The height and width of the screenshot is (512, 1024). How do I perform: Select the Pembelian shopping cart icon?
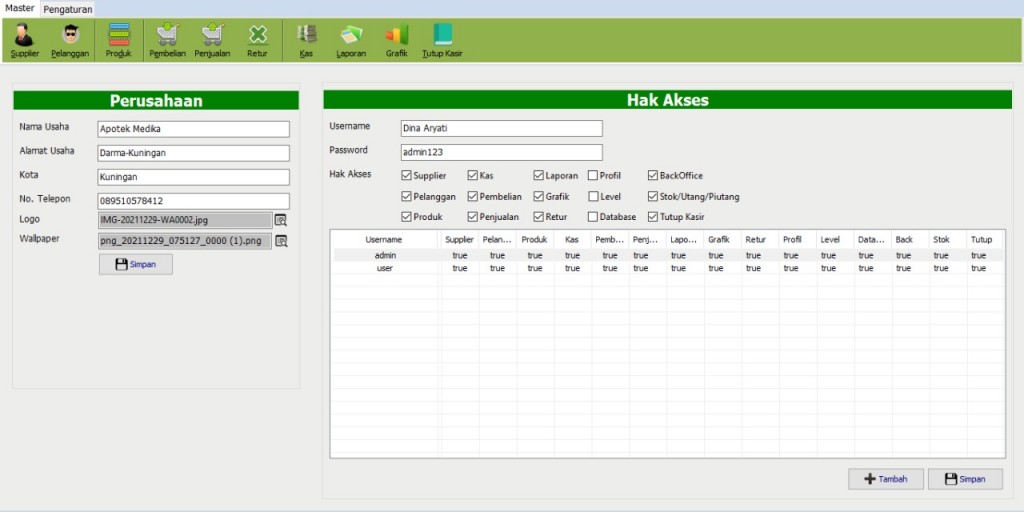pos(167,39)
